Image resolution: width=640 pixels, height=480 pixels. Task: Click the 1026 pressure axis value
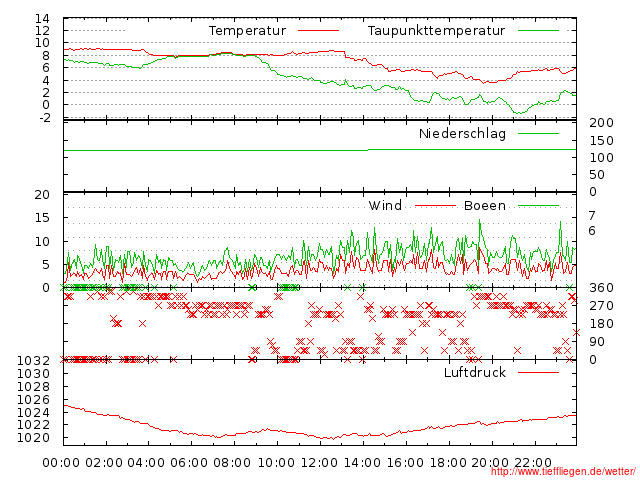click(33, 400)
